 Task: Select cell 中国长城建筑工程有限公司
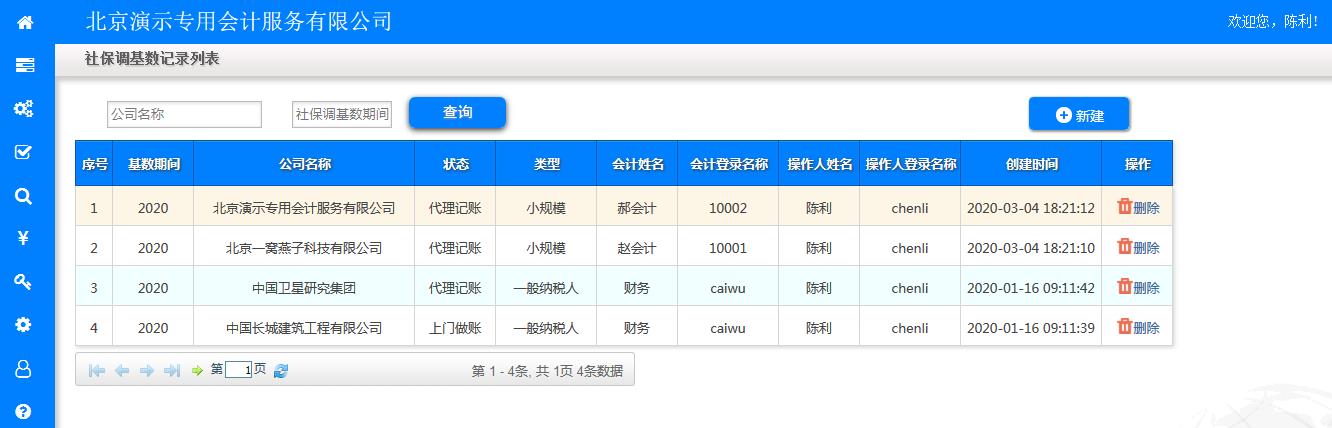coord(304,328)
